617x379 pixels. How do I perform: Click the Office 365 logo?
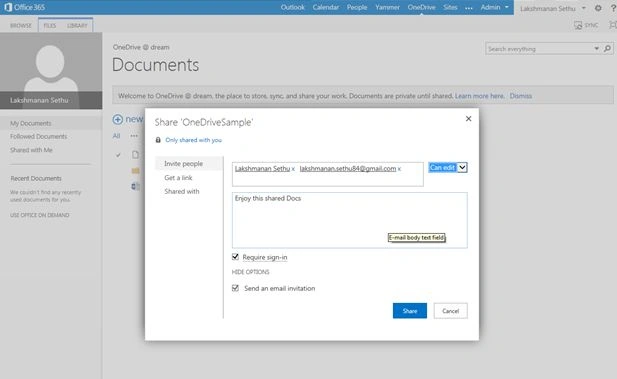[x=24, y=7]
